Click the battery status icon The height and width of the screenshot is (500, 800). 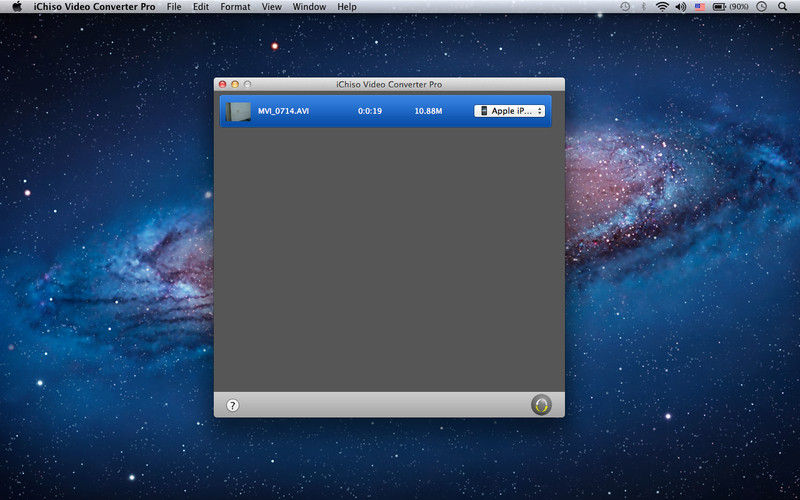(719, 7)
